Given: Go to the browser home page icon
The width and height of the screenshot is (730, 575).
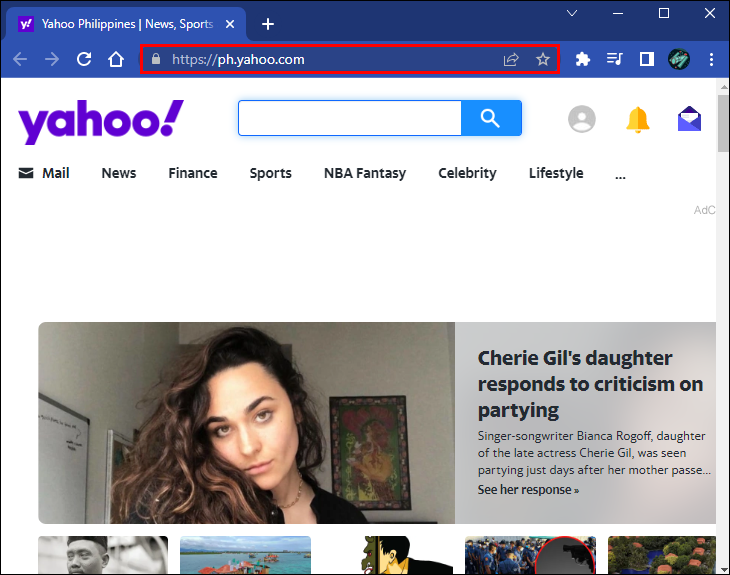Looking at the screenshot, I should pos(116,59).
